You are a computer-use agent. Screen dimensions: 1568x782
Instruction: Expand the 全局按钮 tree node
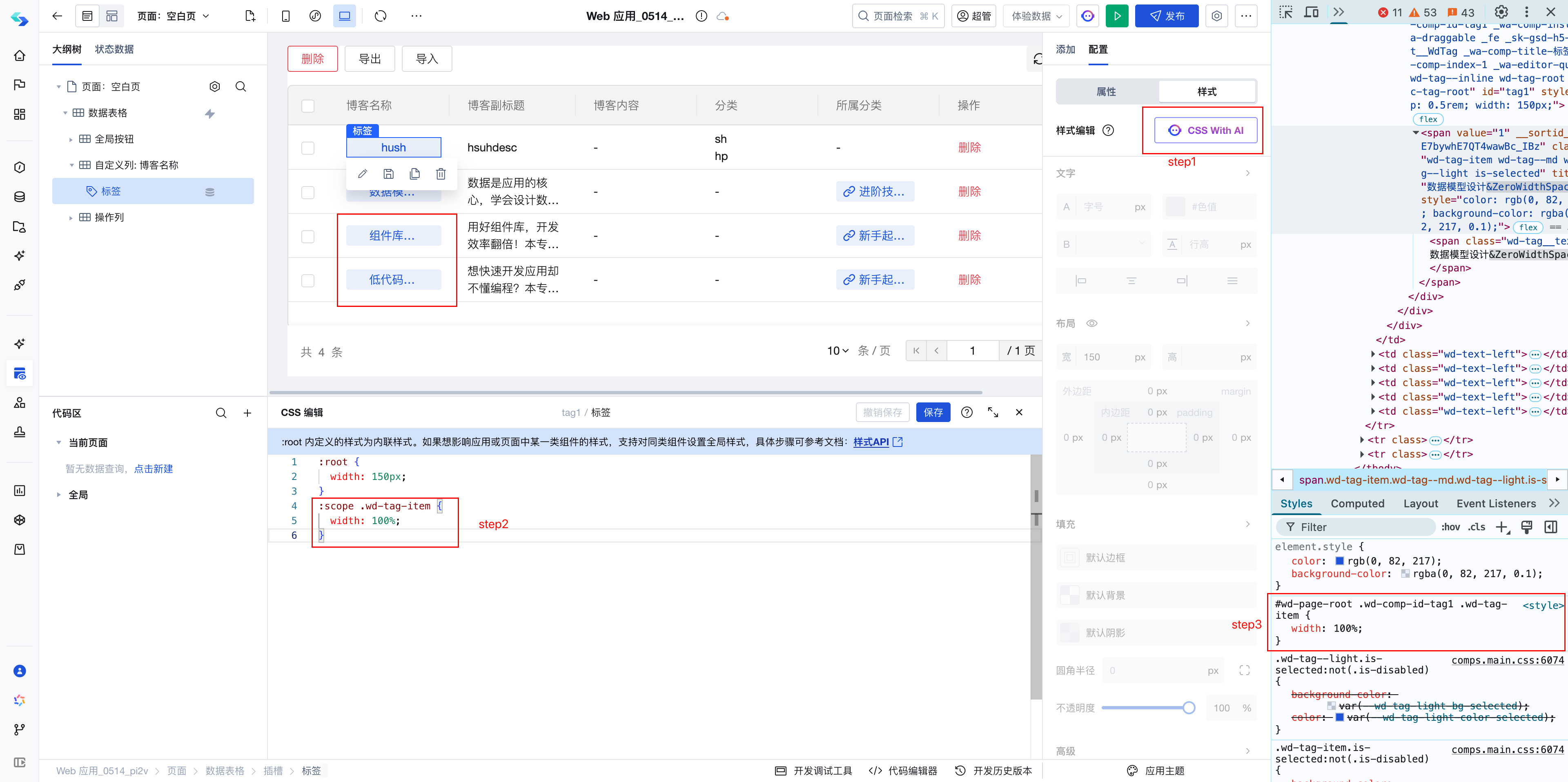point(71,139)
